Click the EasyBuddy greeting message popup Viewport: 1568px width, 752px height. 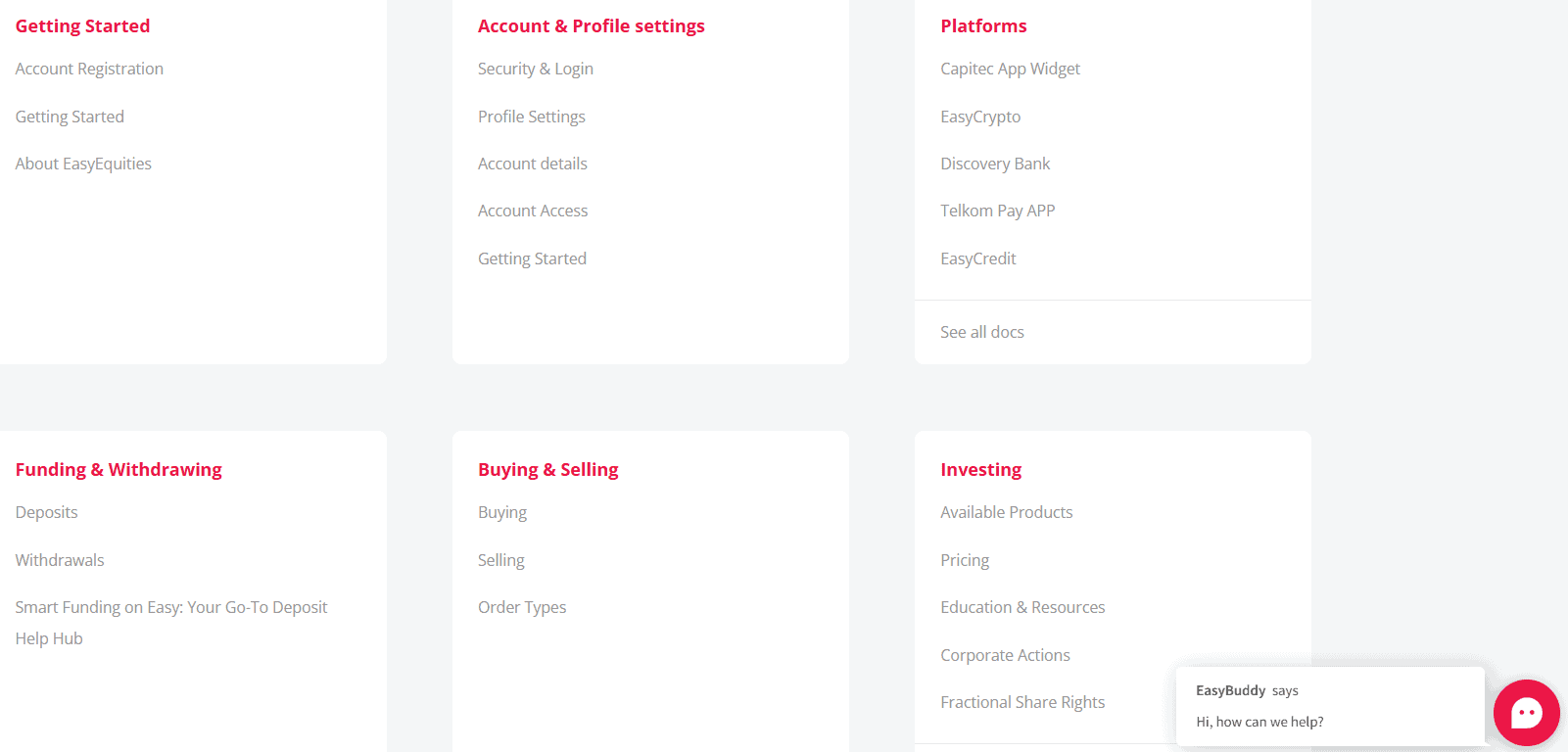click(x=1329, y=707)
